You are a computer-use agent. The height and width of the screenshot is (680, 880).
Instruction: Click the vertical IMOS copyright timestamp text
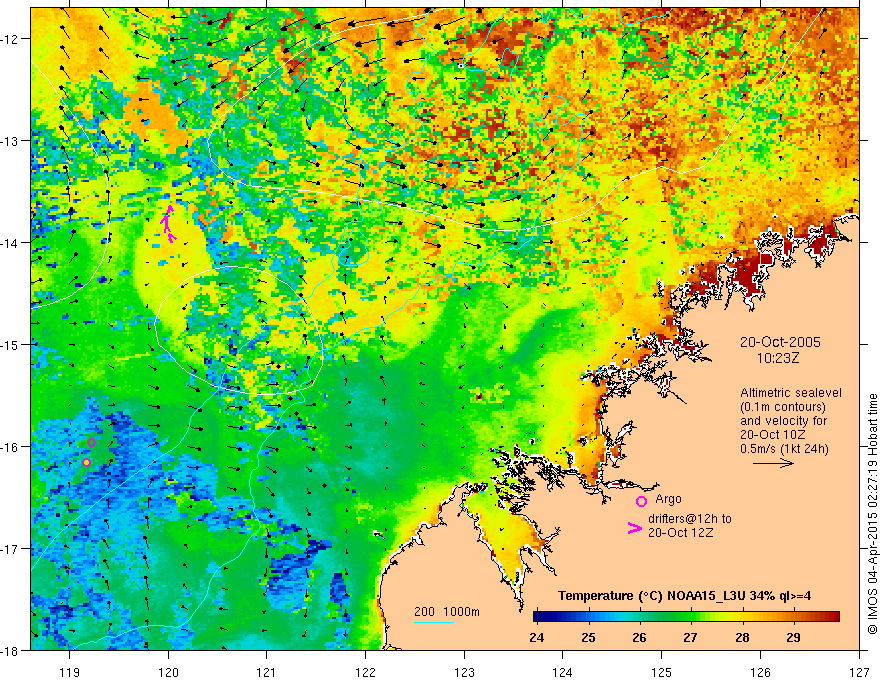click(872, 515)
